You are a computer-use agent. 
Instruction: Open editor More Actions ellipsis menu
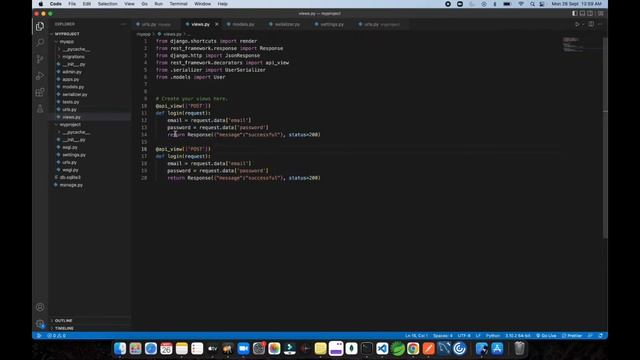click(600, 24)
